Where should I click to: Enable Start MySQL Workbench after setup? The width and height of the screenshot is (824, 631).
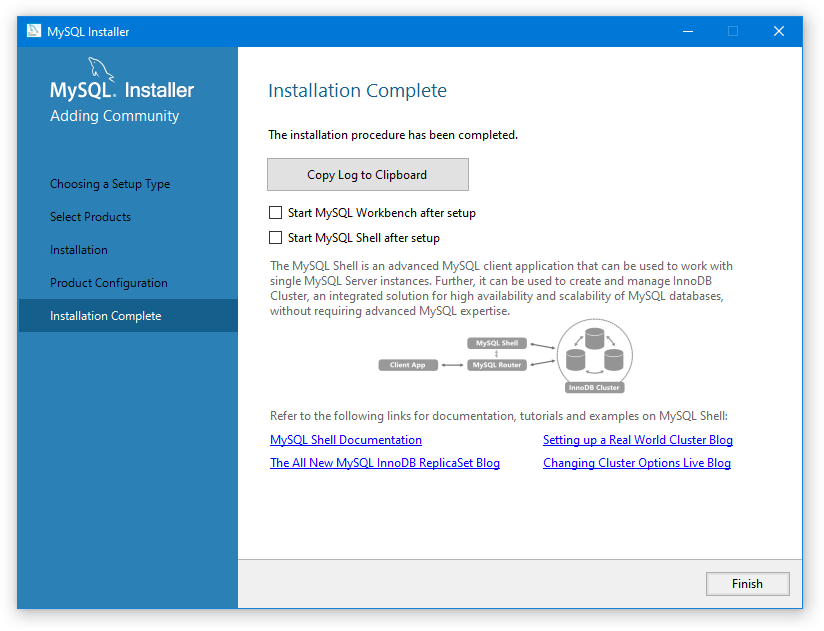click(x=276, y=213)
